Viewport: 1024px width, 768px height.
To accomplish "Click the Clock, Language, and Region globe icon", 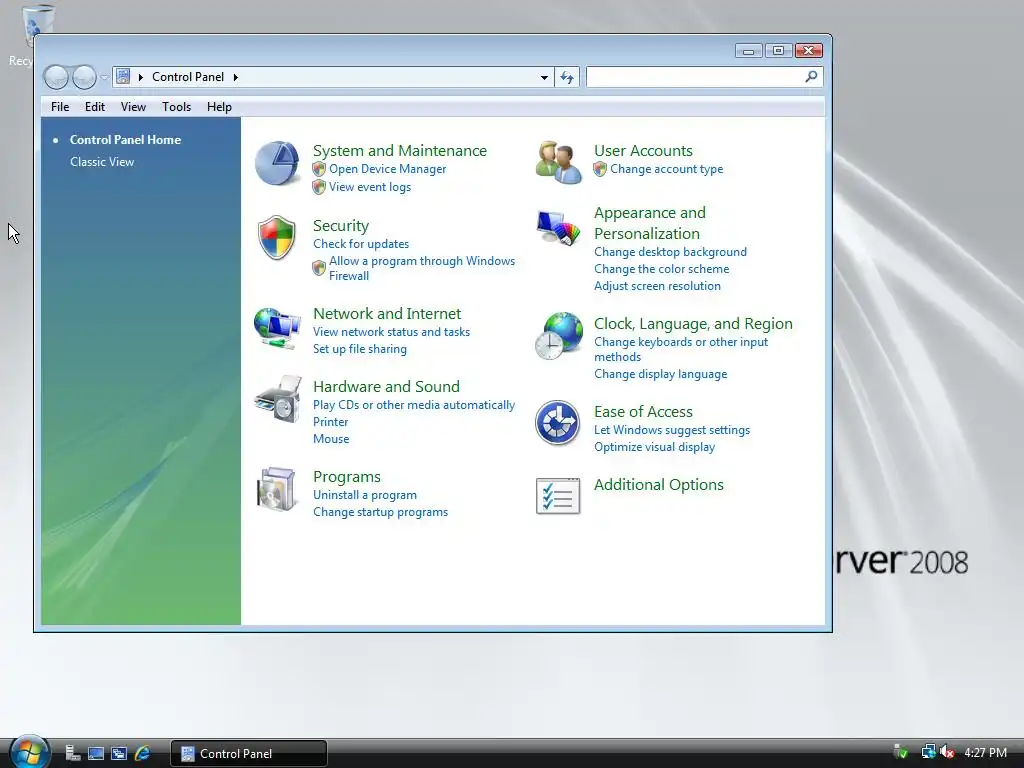I will pos(558,336).
